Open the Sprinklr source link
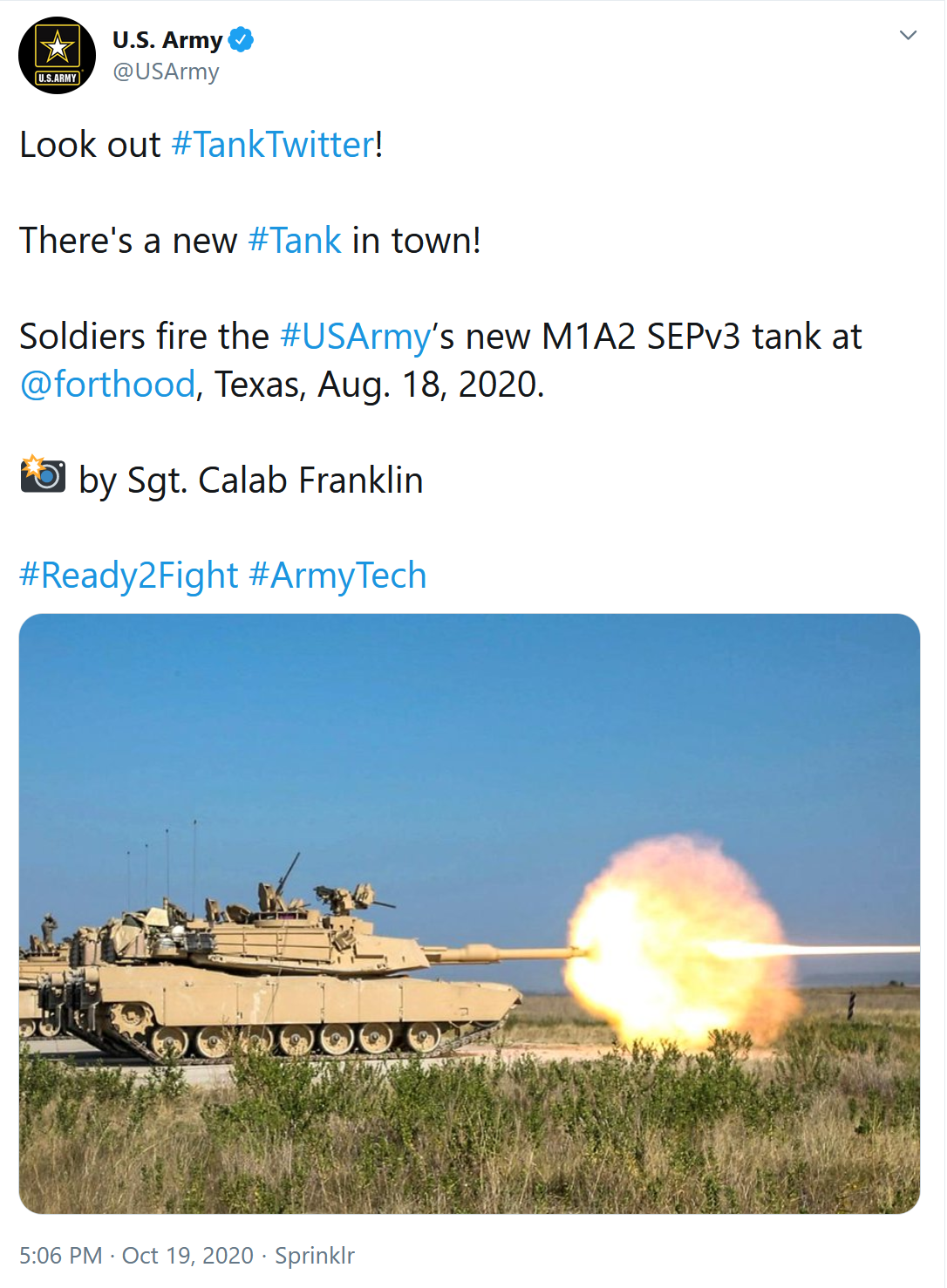The width and height of the screenshot is (947, 1288). click(x=315, y=1256)
